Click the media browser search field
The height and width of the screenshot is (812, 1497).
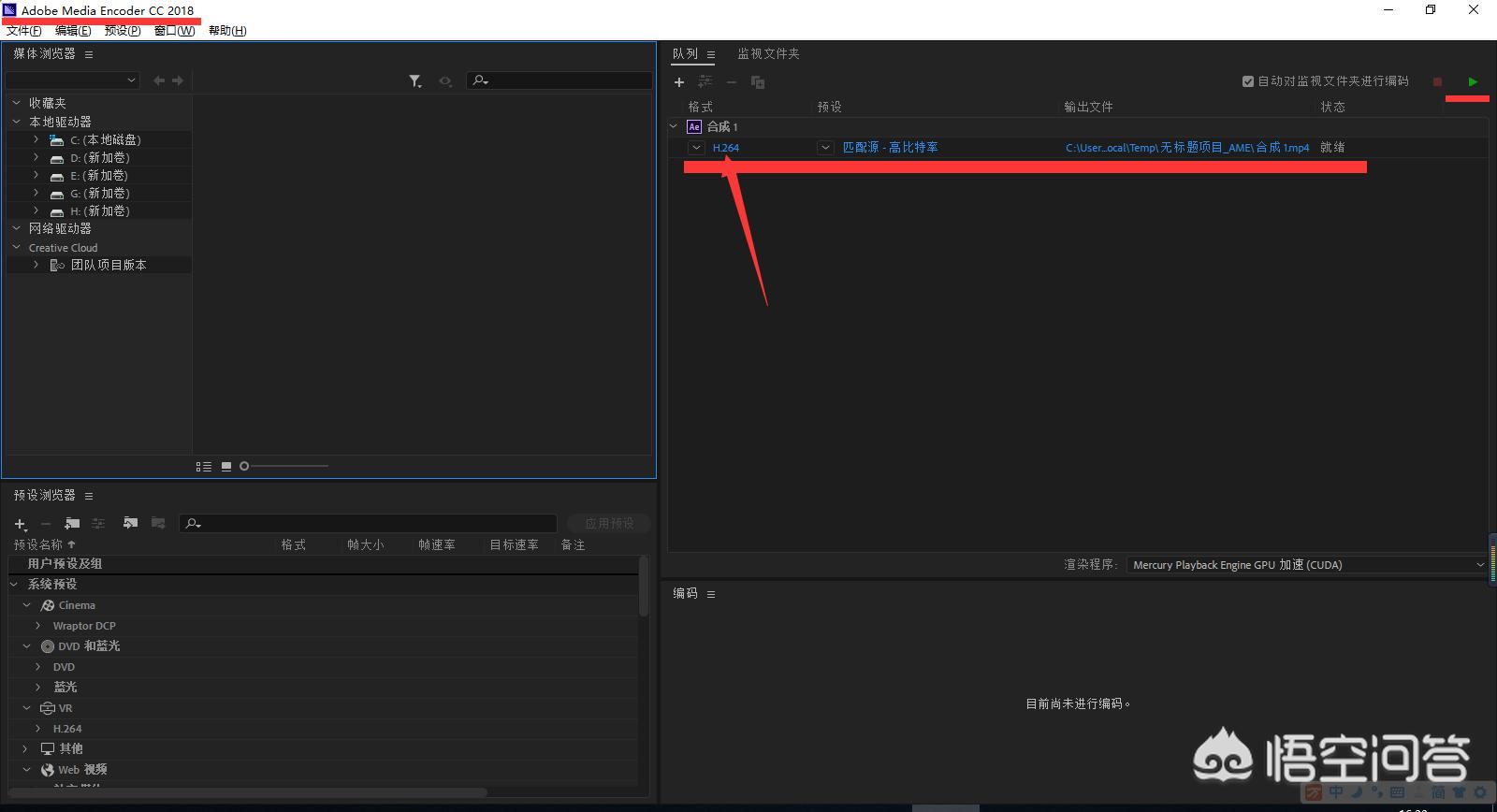pyautogui.click(x=560, y=80)
